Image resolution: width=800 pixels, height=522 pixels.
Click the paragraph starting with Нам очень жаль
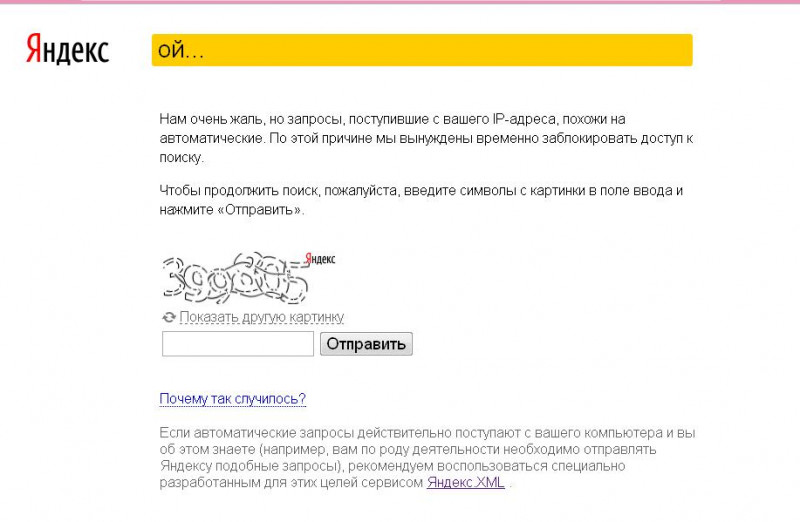427,138
